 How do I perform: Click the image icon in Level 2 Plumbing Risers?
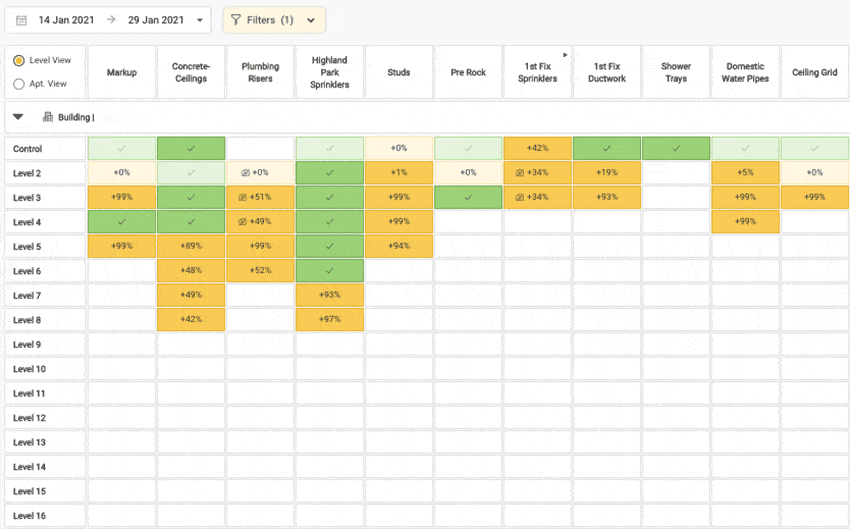[245, 173]
